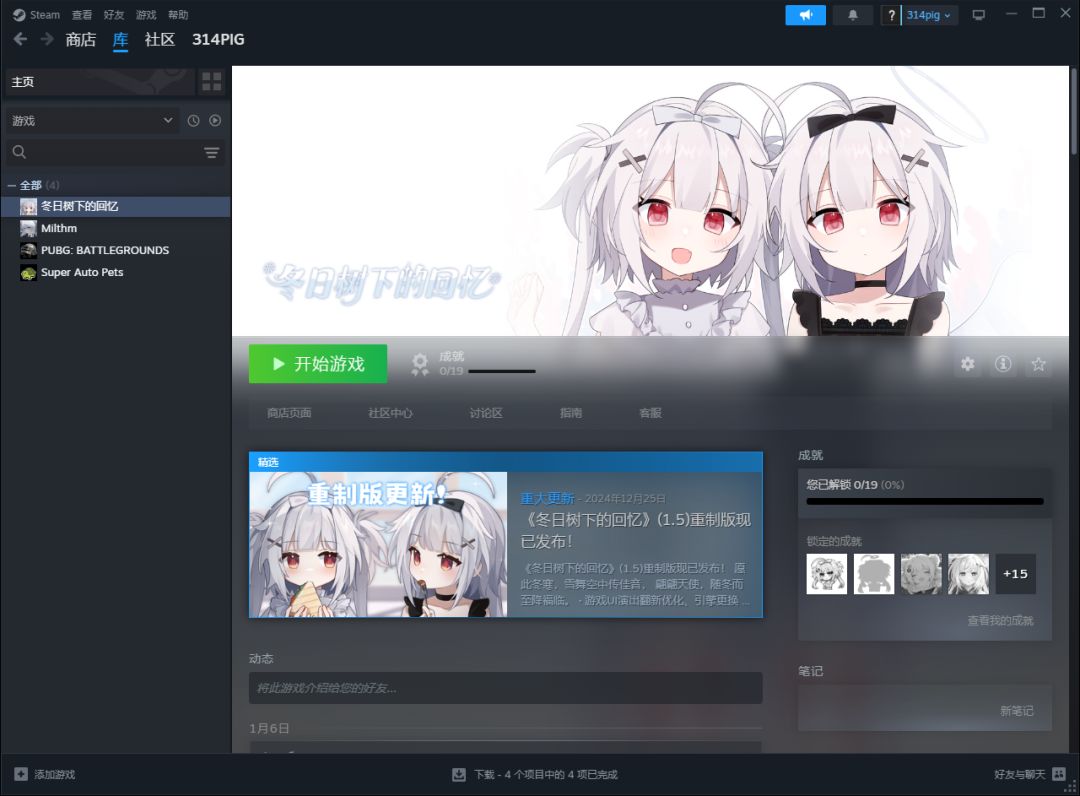The image size is (1080, 796).
Task: Show game info icon
Action: pos(1003,364)
